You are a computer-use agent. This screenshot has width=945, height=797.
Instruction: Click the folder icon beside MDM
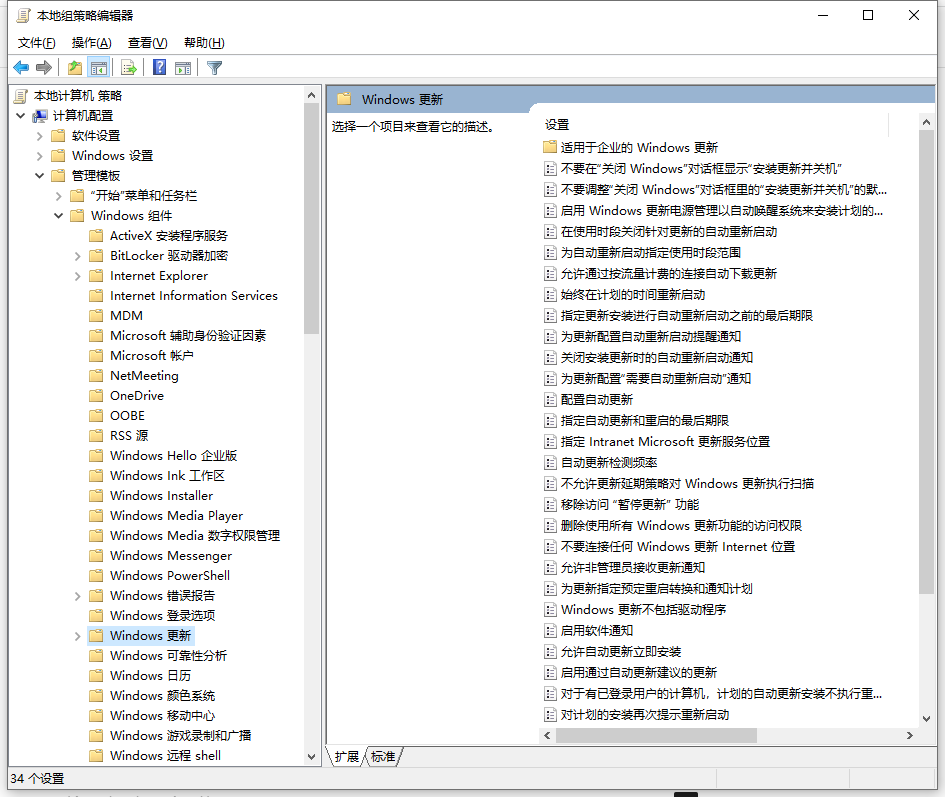coord(96,315)
